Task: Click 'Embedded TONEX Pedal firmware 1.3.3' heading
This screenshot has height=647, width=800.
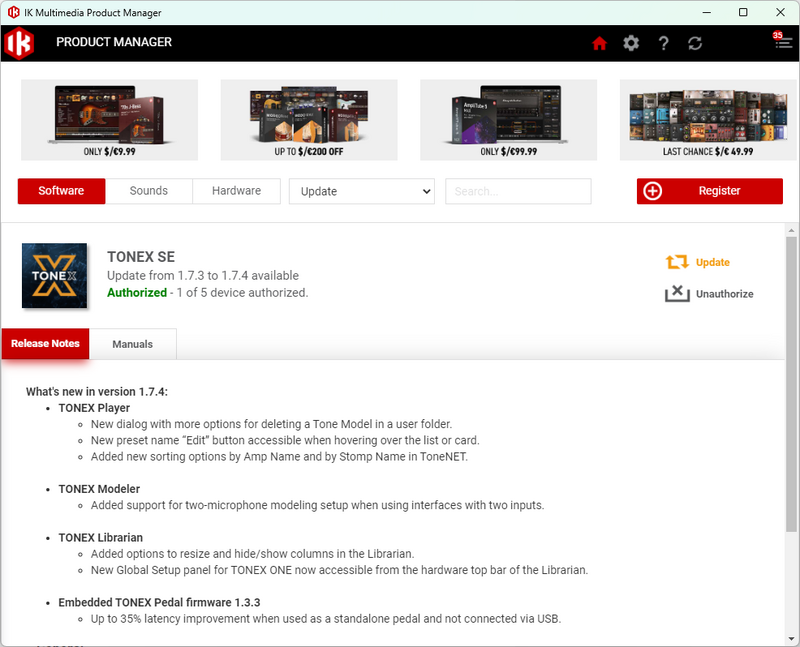Action: 159,603
